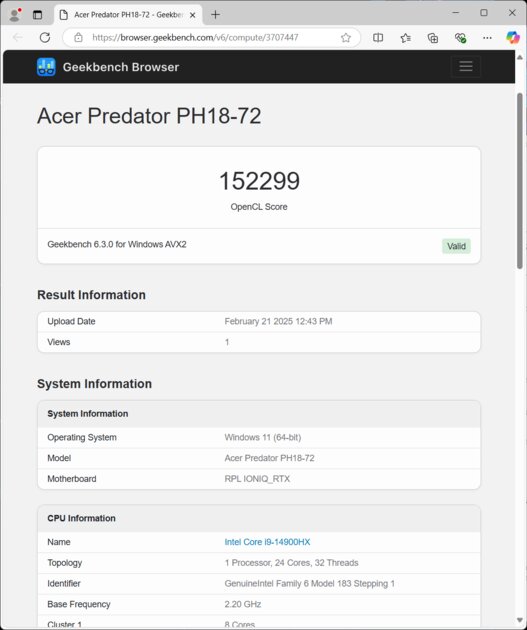The image size is (527, 630).
Task: Click the Identifier row label
Action: [x=63, y=583]
